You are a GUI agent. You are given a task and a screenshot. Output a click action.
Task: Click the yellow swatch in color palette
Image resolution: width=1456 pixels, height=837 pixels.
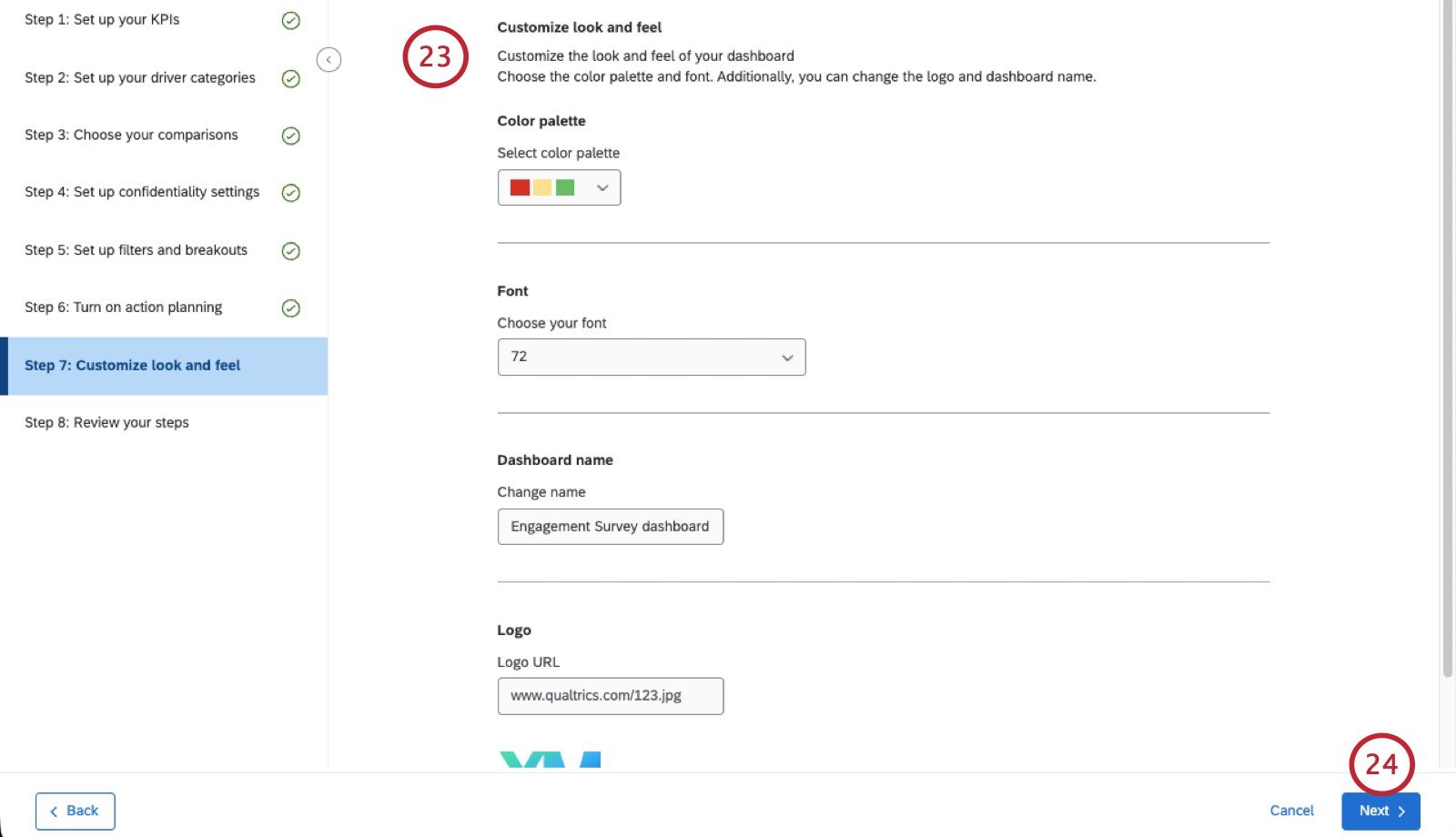(542, 187)
